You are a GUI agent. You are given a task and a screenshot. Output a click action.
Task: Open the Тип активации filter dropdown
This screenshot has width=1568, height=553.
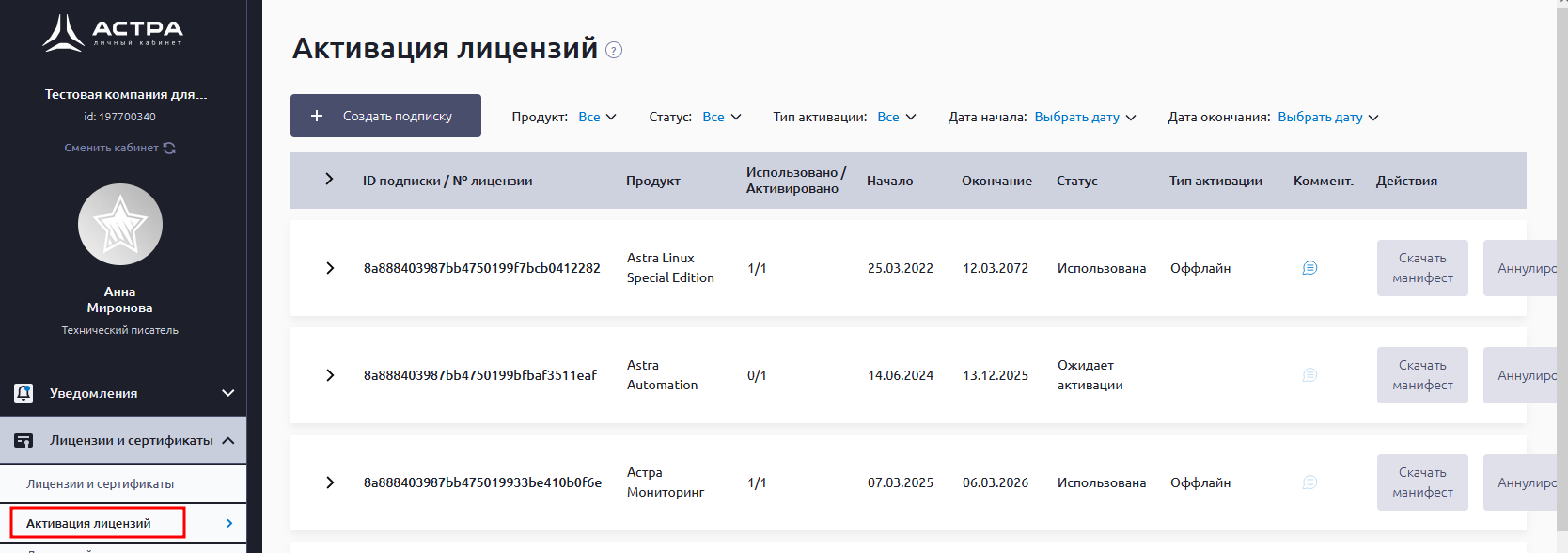896,118
